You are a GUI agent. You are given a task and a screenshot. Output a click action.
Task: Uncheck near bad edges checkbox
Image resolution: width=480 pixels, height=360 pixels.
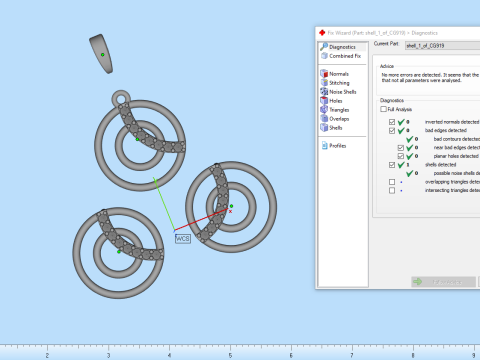pyautogui.click(x=401, y=148)
